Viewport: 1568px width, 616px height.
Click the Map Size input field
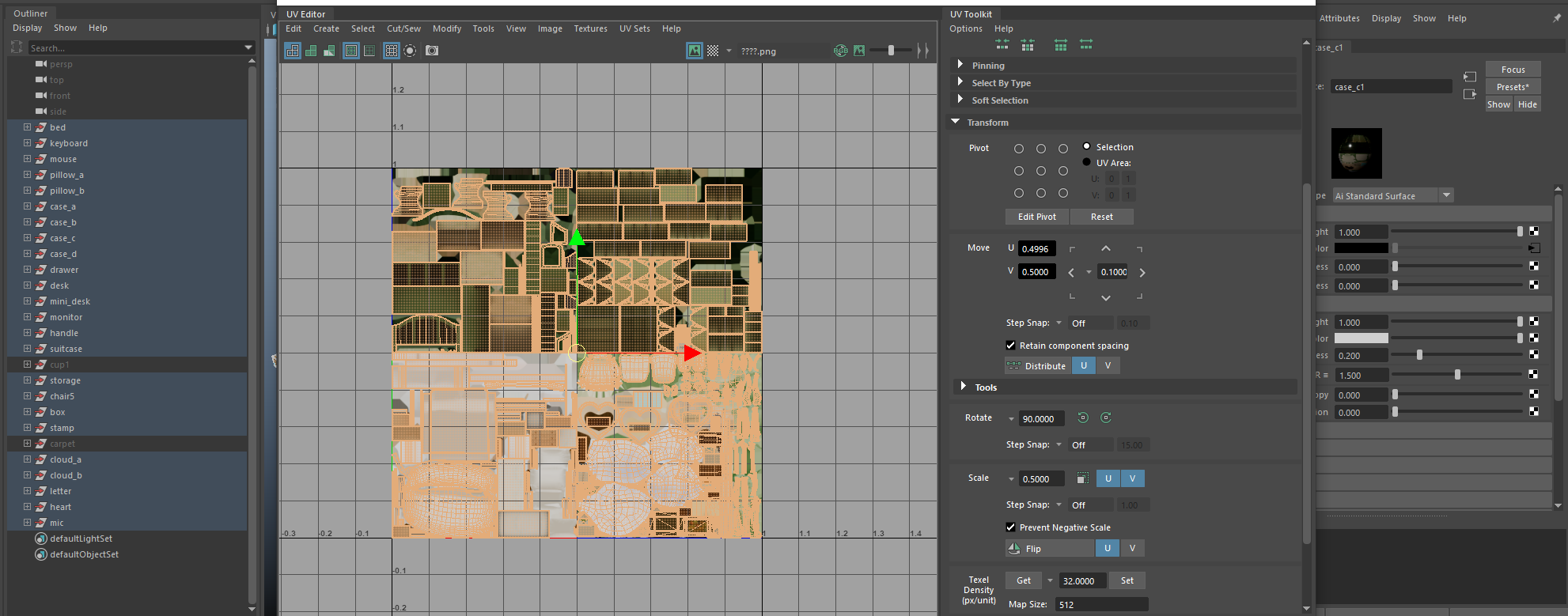coord(1101,605)
